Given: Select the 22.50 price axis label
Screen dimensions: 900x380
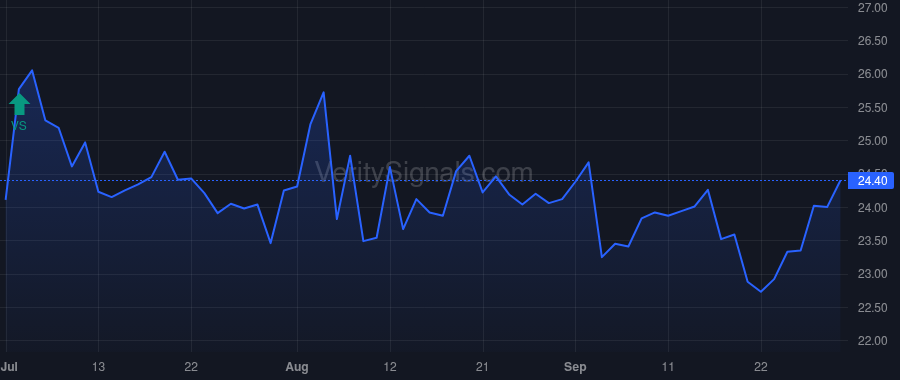Looking at the screenshot, I should pyautogui.click(x=872, y=308).
